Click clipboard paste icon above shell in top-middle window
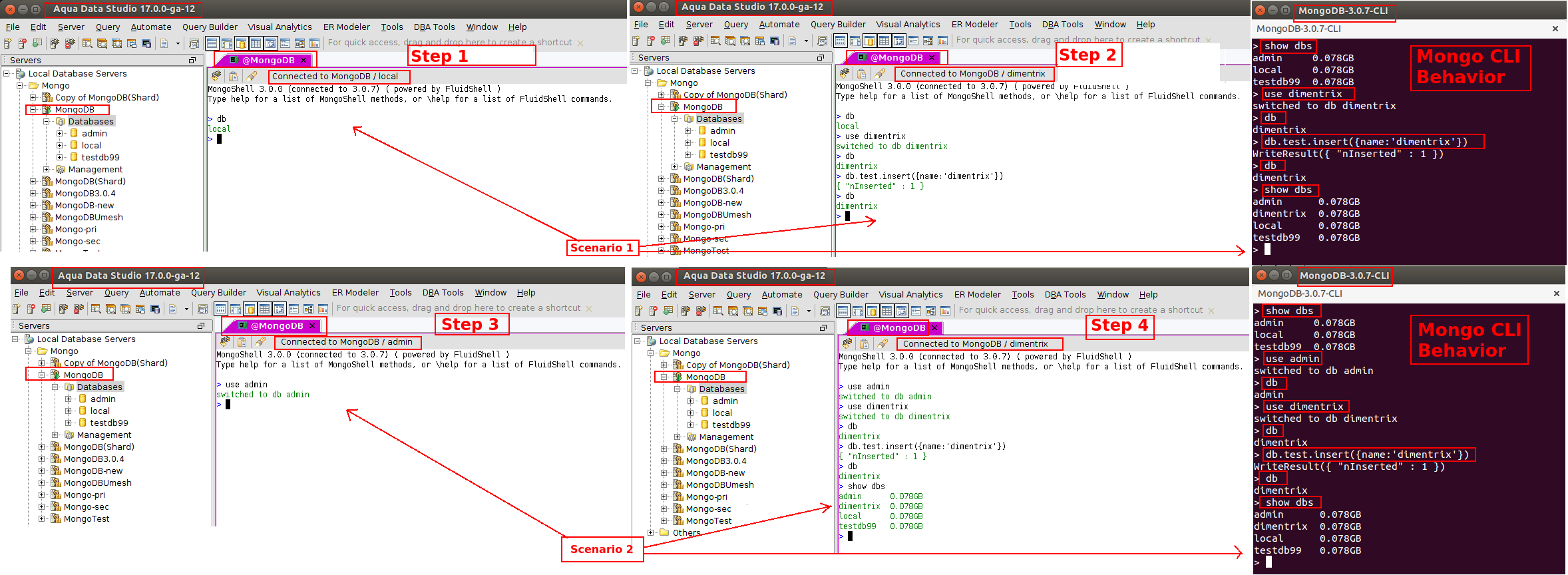This screenshot has width=1568, height=575. pyautogui.click(x=862, y=73)
